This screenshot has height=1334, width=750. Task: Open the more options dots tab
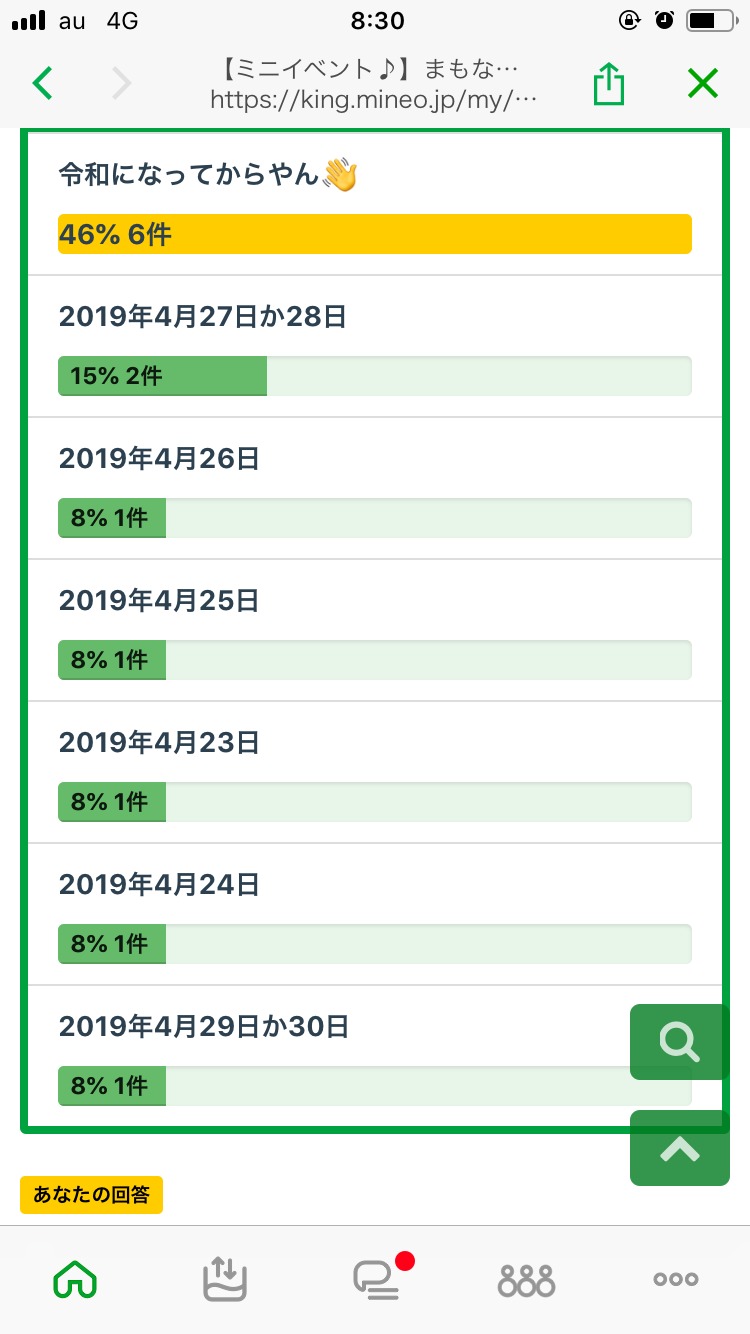point(676,1279)
